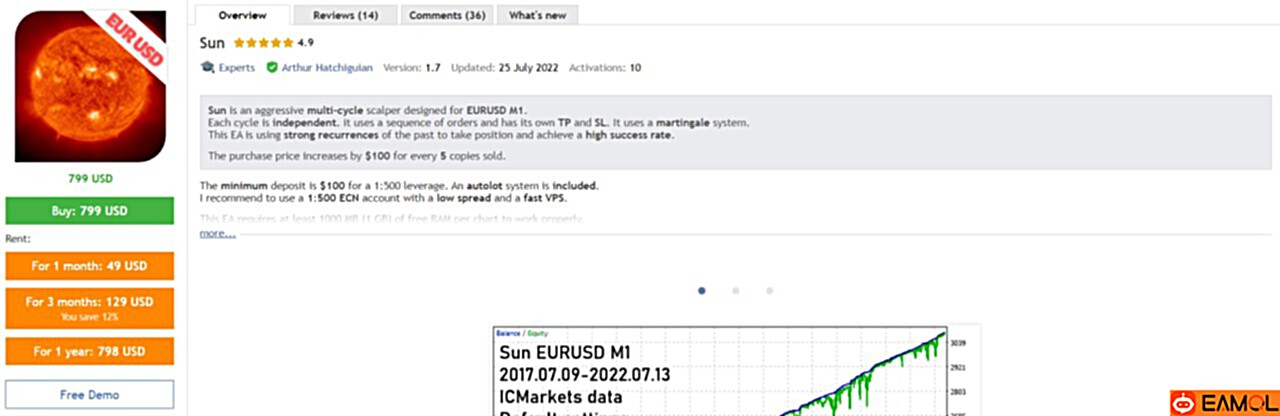This screenshot has height=416, width=1280.
Task: Click the Experts category icon
Action: coord(207,68)
